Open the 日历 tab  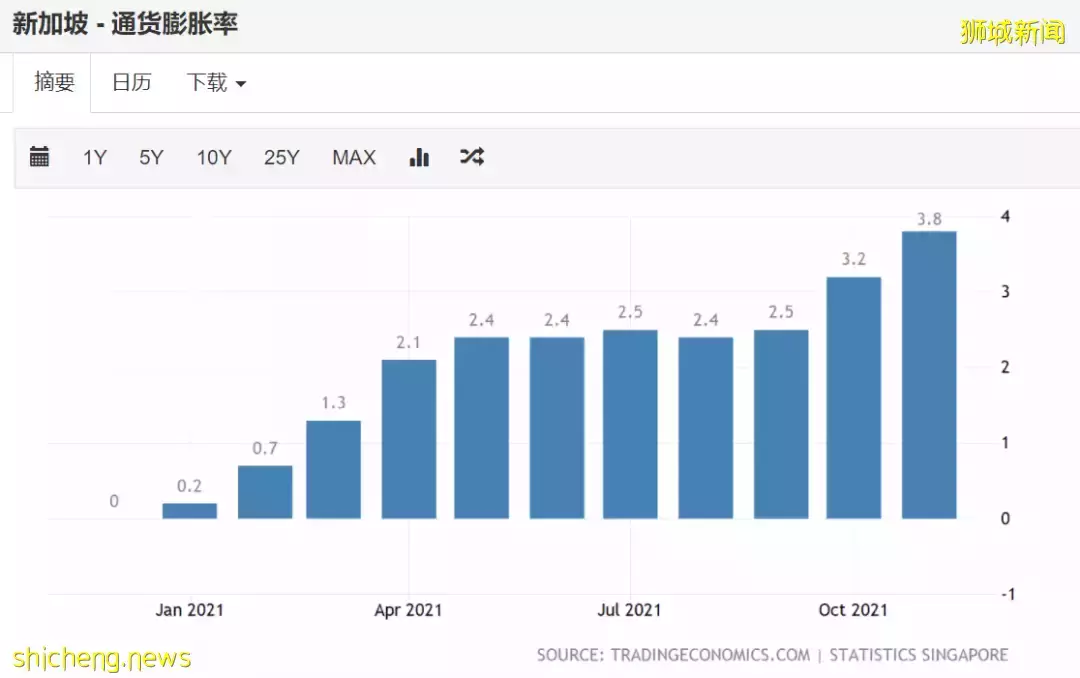[132, 83]
